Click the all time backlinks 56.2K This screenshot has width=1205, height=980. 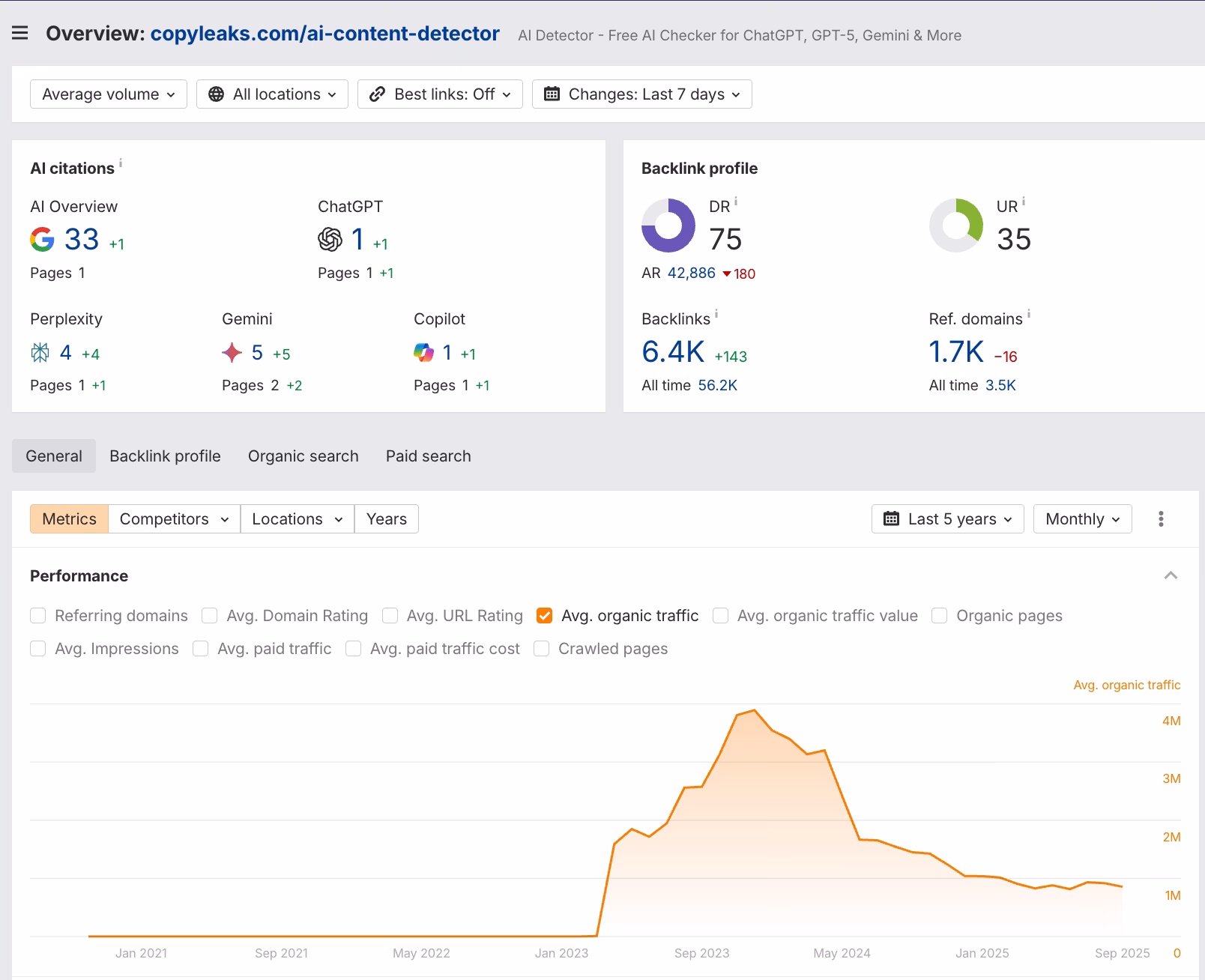pyautogui.click(x=718, y=386)
